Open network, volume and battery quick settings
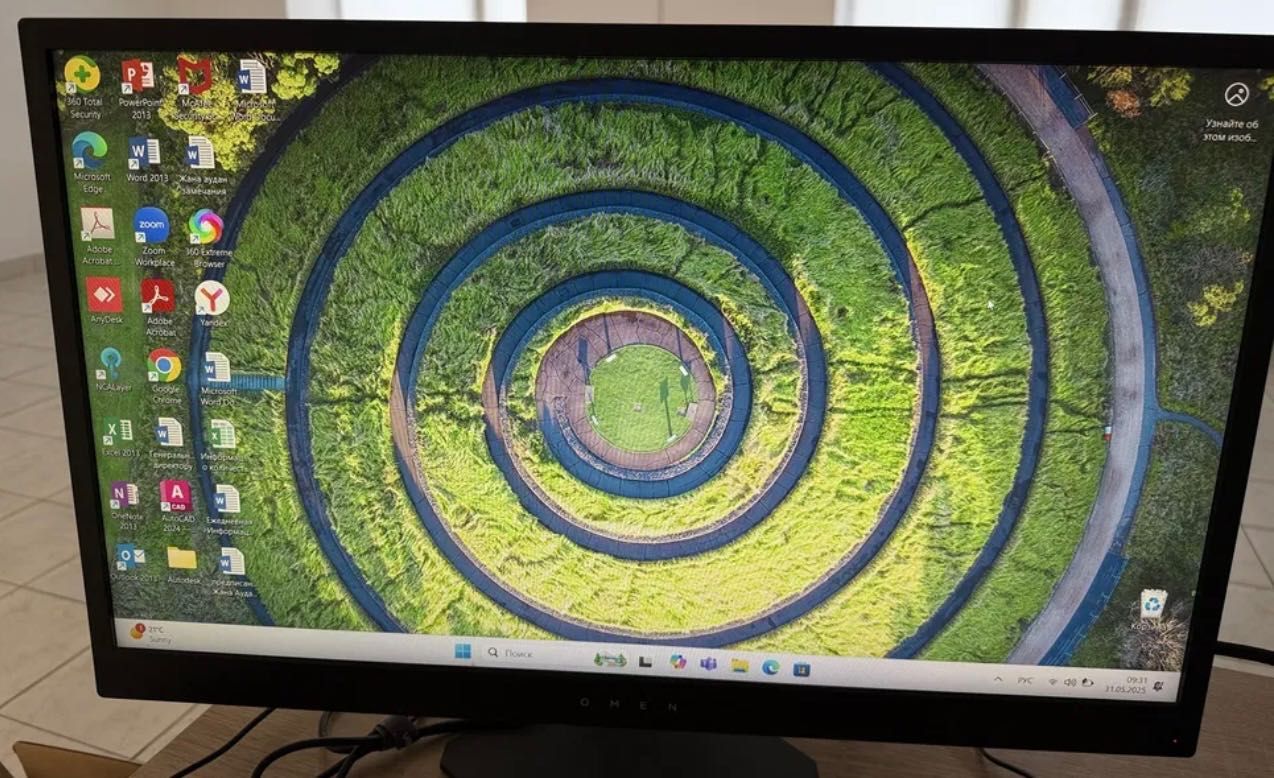Viewport: 1274px width, 778px height. coord(1070,682)
